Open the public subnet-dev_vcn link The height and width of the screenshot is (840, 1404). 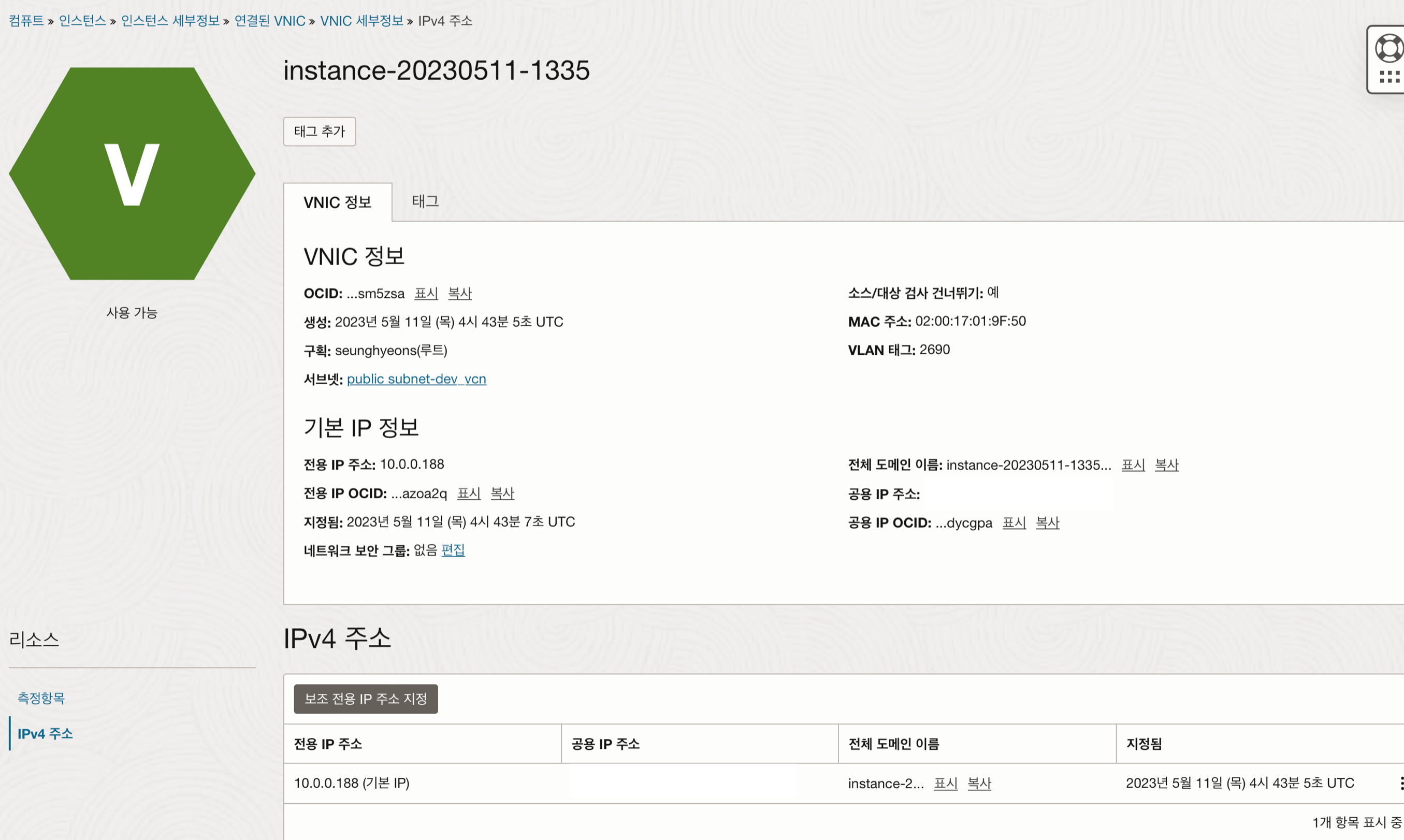(x=416, y=379)
